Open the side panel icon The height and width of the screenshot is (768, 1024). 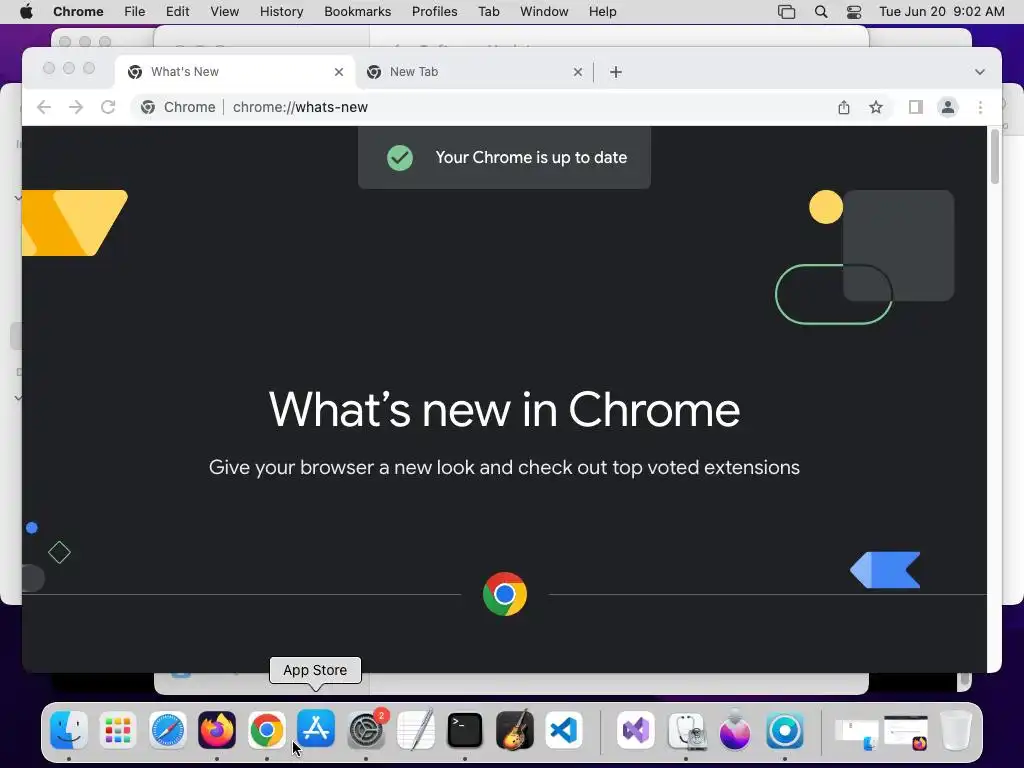click(916, 107)
